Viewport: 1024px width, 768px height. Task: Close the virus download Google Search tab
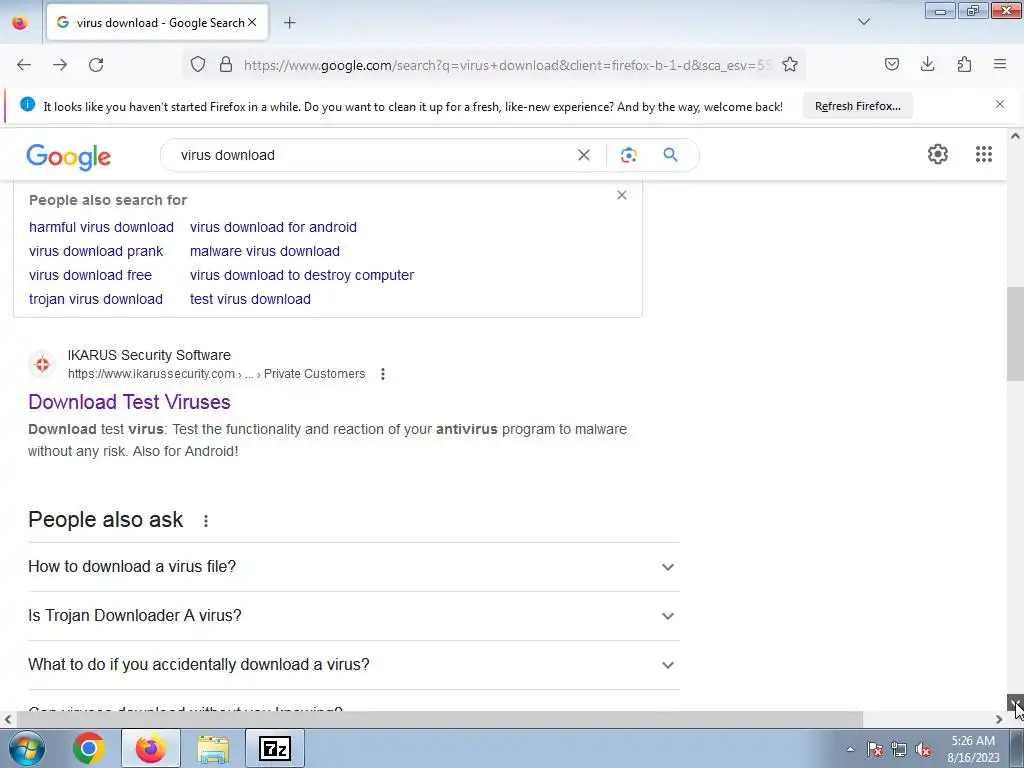pos(252,22)
